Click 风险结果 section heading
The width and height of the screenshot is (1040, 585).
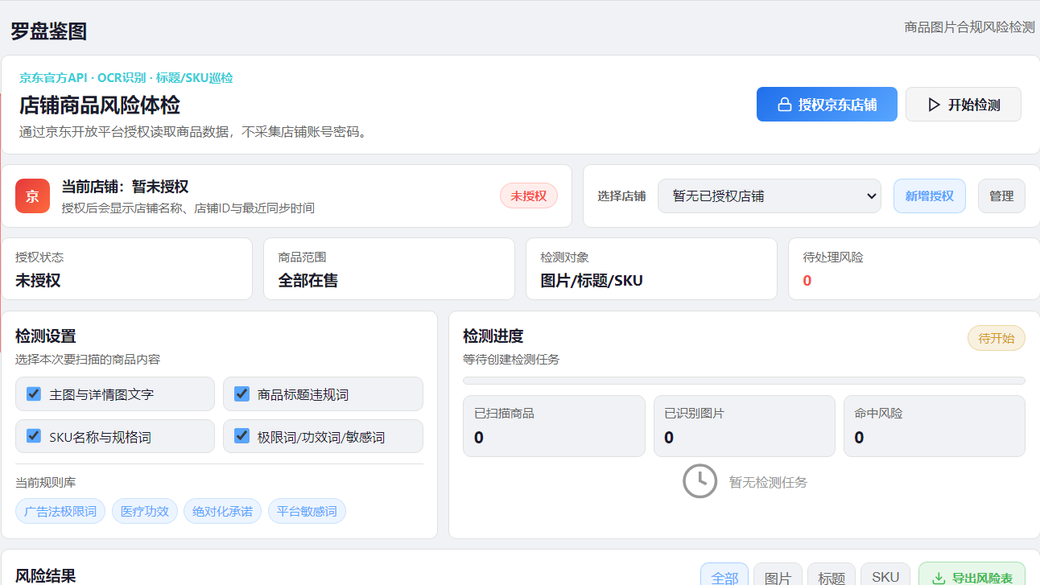[x=46, y=576]
